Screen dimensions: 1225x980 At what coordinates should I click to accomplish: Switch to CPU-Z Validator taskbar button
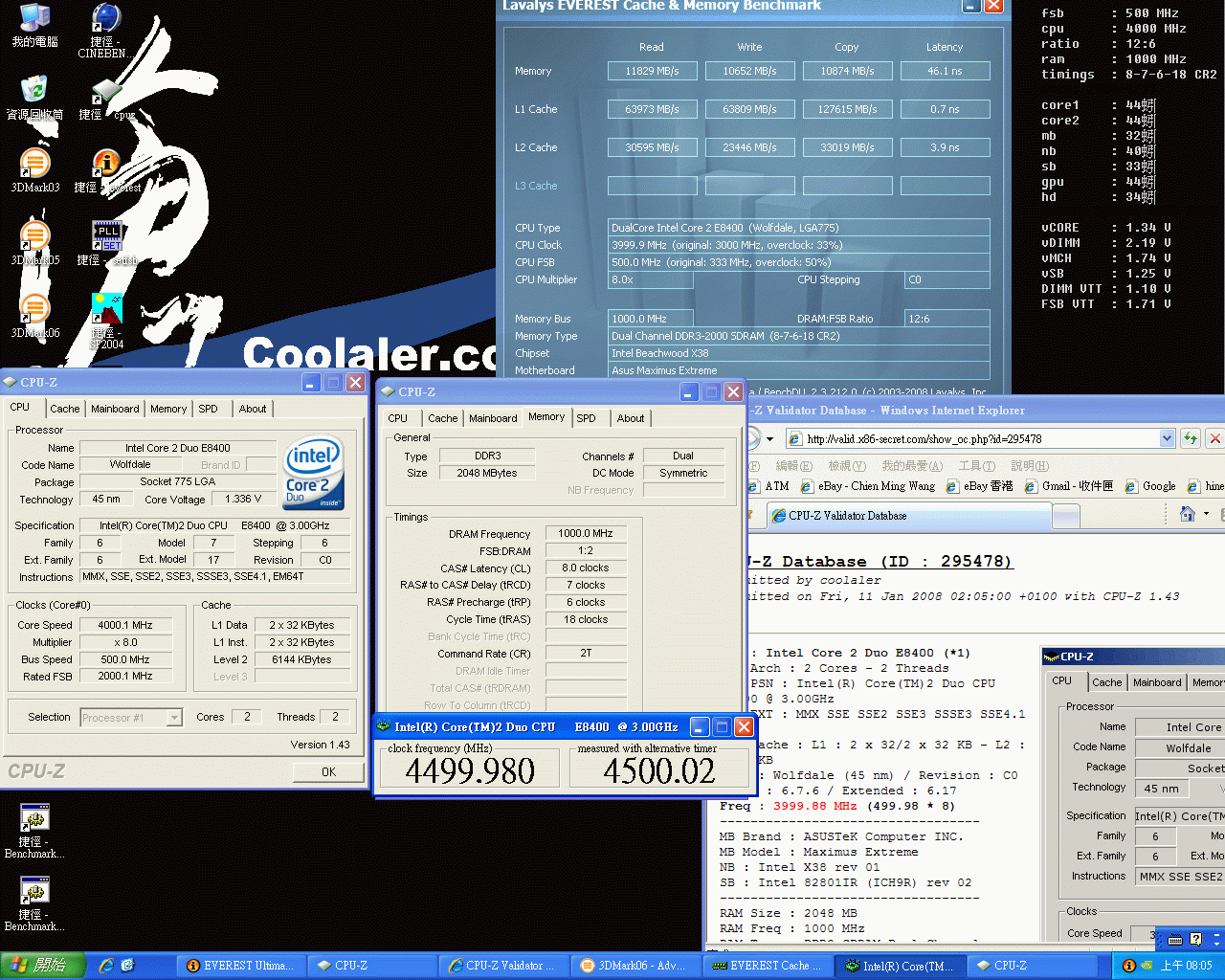tap(504, 966)
